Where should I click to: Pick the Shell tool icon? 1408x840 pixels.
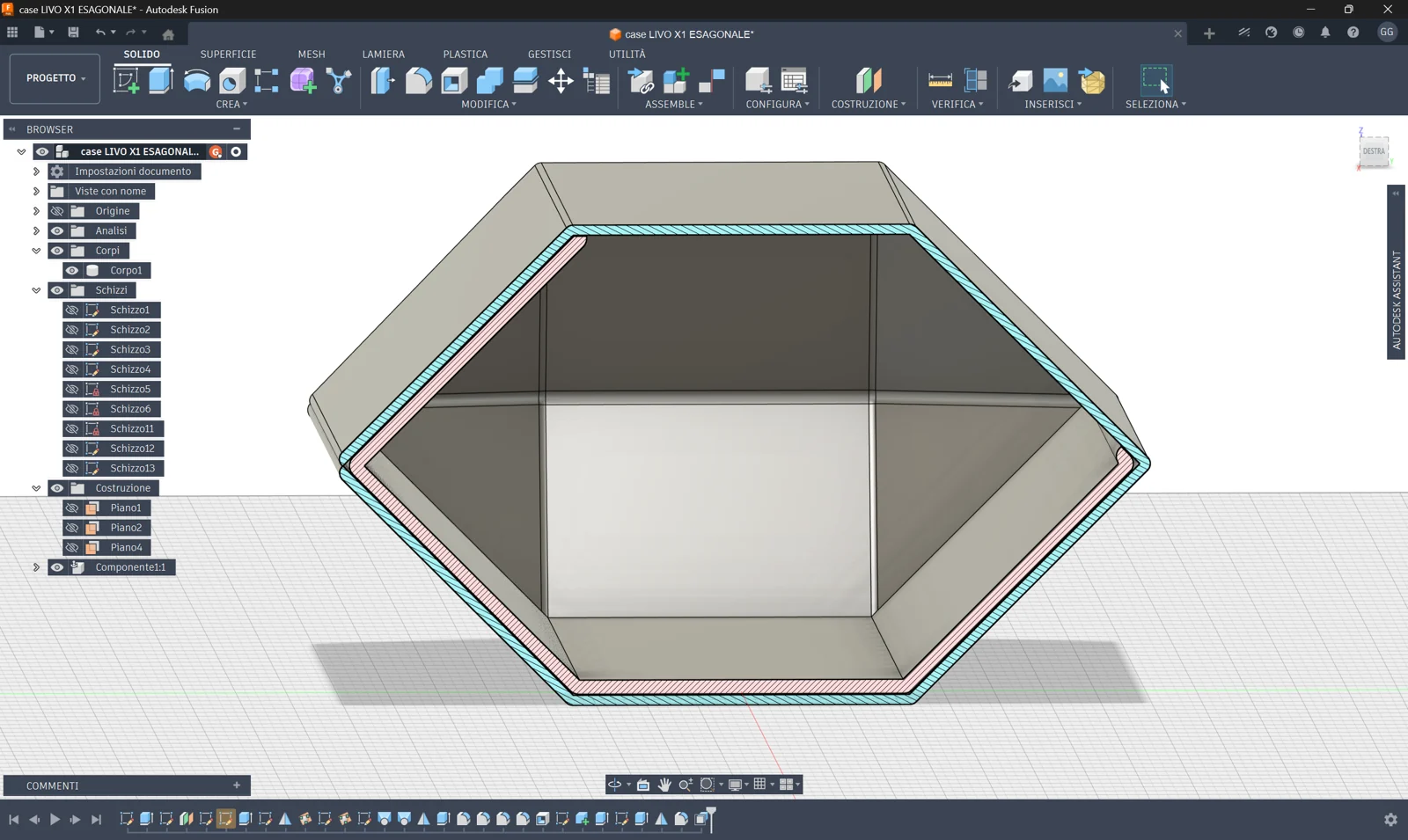coord(454,80)
